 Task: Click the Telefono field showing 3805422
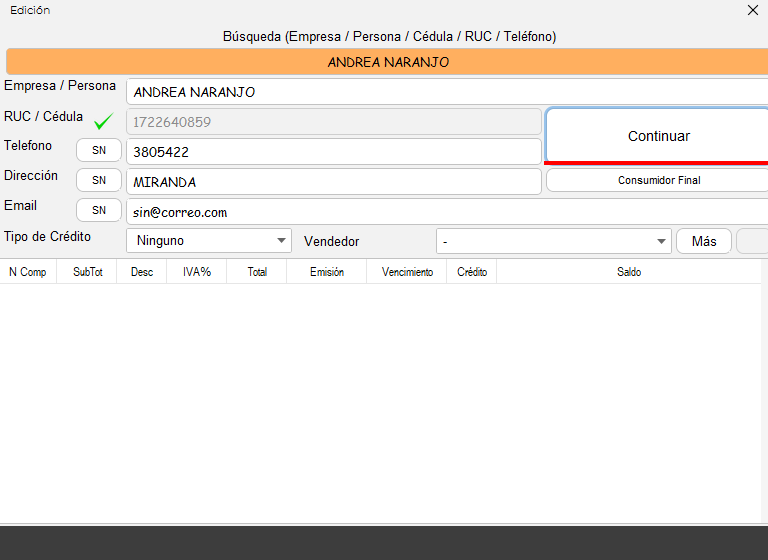click(x=333, y=152)
